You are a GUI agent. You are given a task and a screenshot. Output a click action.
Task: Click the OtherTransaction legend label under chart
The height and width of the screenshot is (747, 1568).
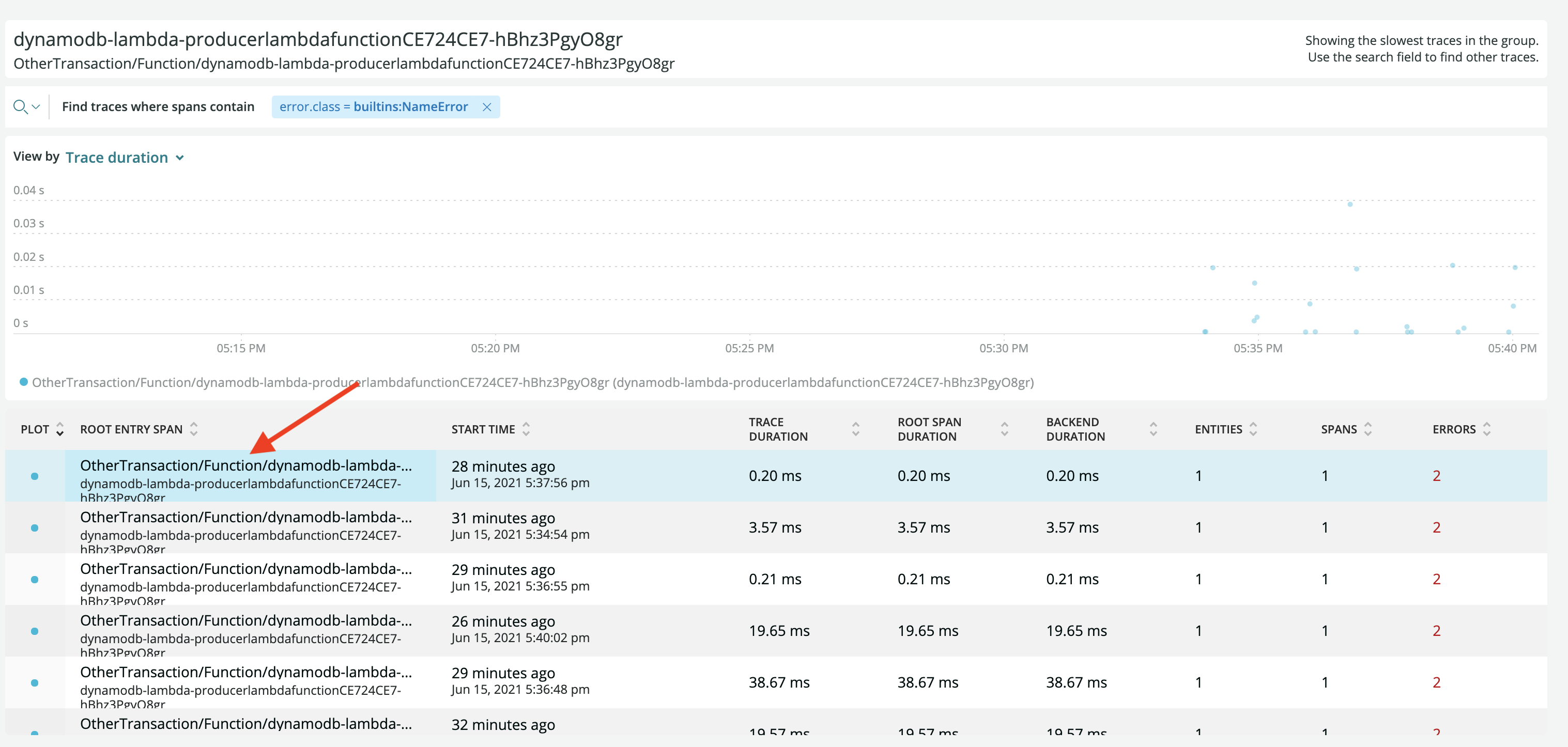533,383
